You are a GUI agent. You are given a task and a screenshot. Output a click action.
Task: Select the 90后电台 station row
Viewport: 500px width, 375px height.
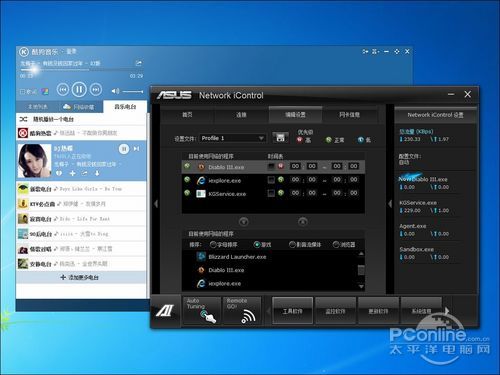81,234
